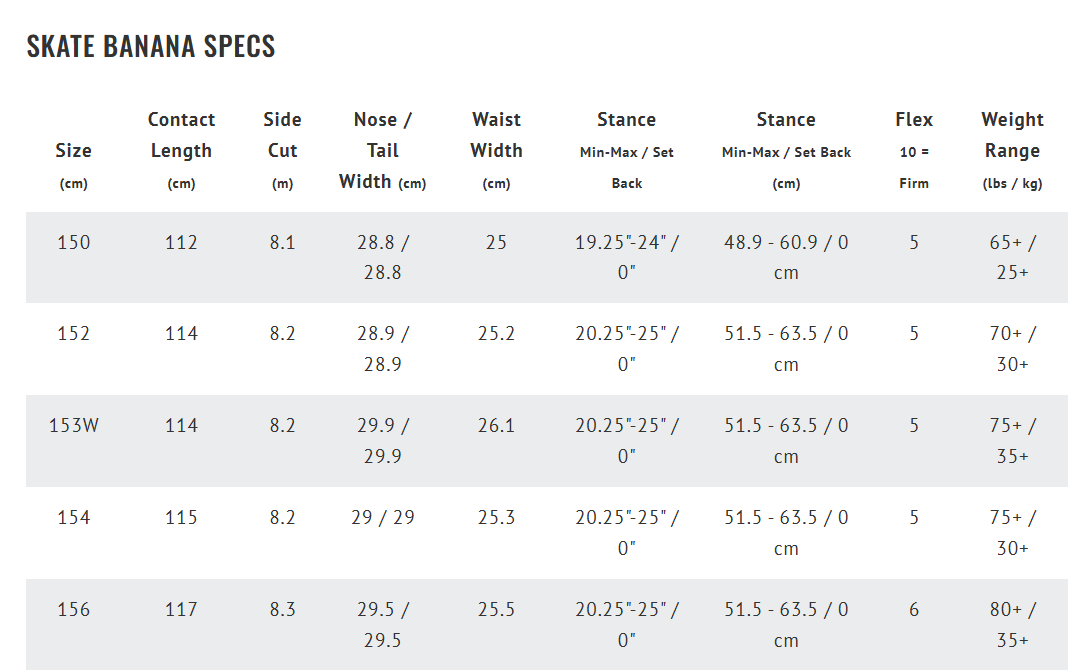
Task: Select the 150 size cell
Action: click(73, 242)
